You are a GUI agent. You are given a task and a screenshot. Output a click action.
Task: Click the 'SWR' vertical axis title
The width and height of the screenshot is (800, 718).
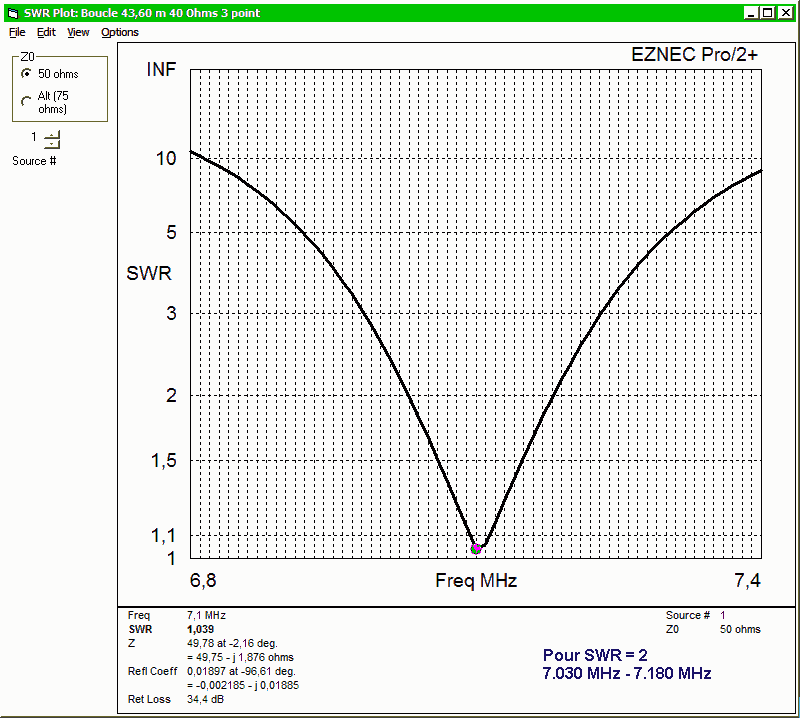[x=149, y=274]
